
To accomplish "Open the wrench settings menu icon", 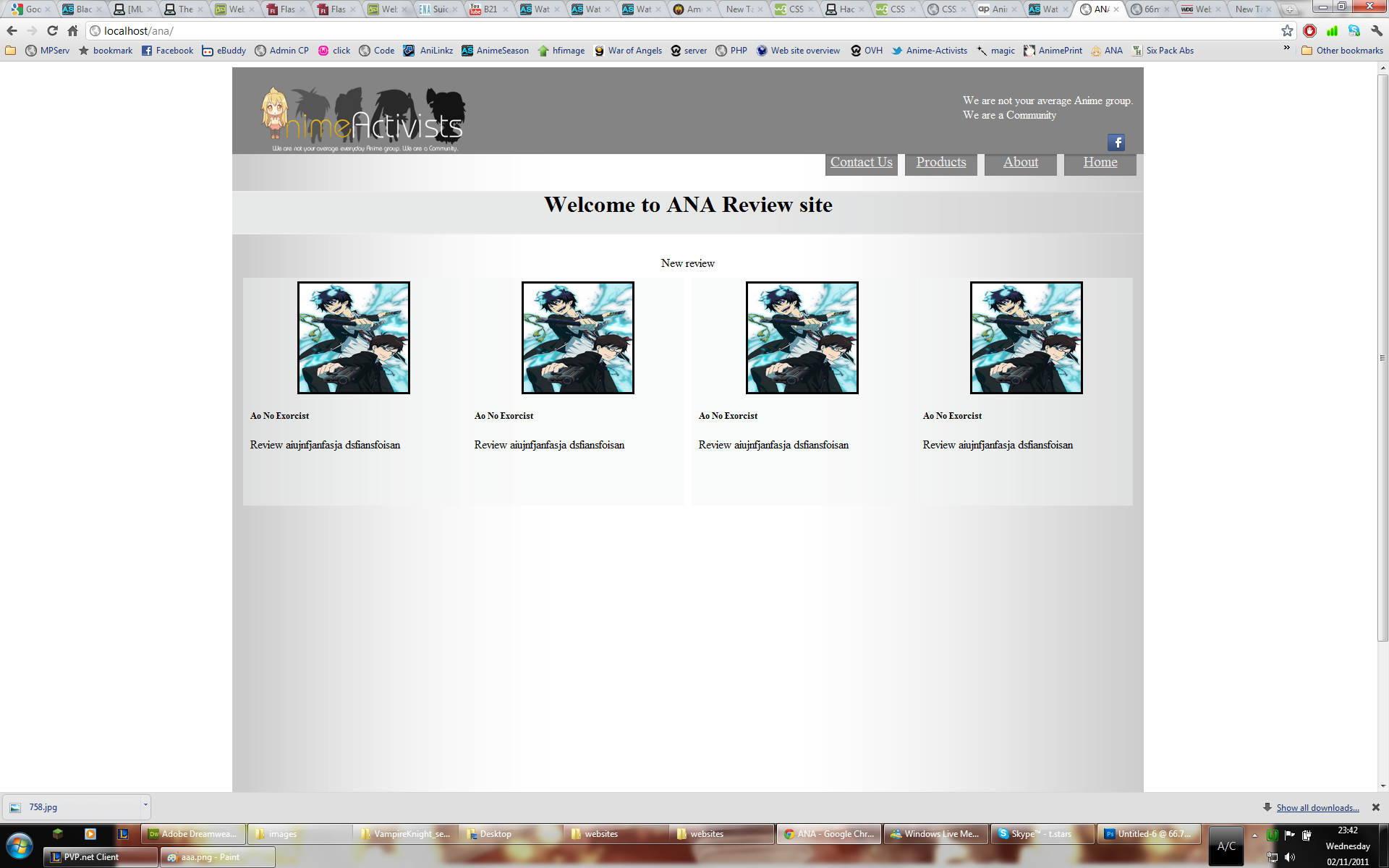I will 1377,30.
